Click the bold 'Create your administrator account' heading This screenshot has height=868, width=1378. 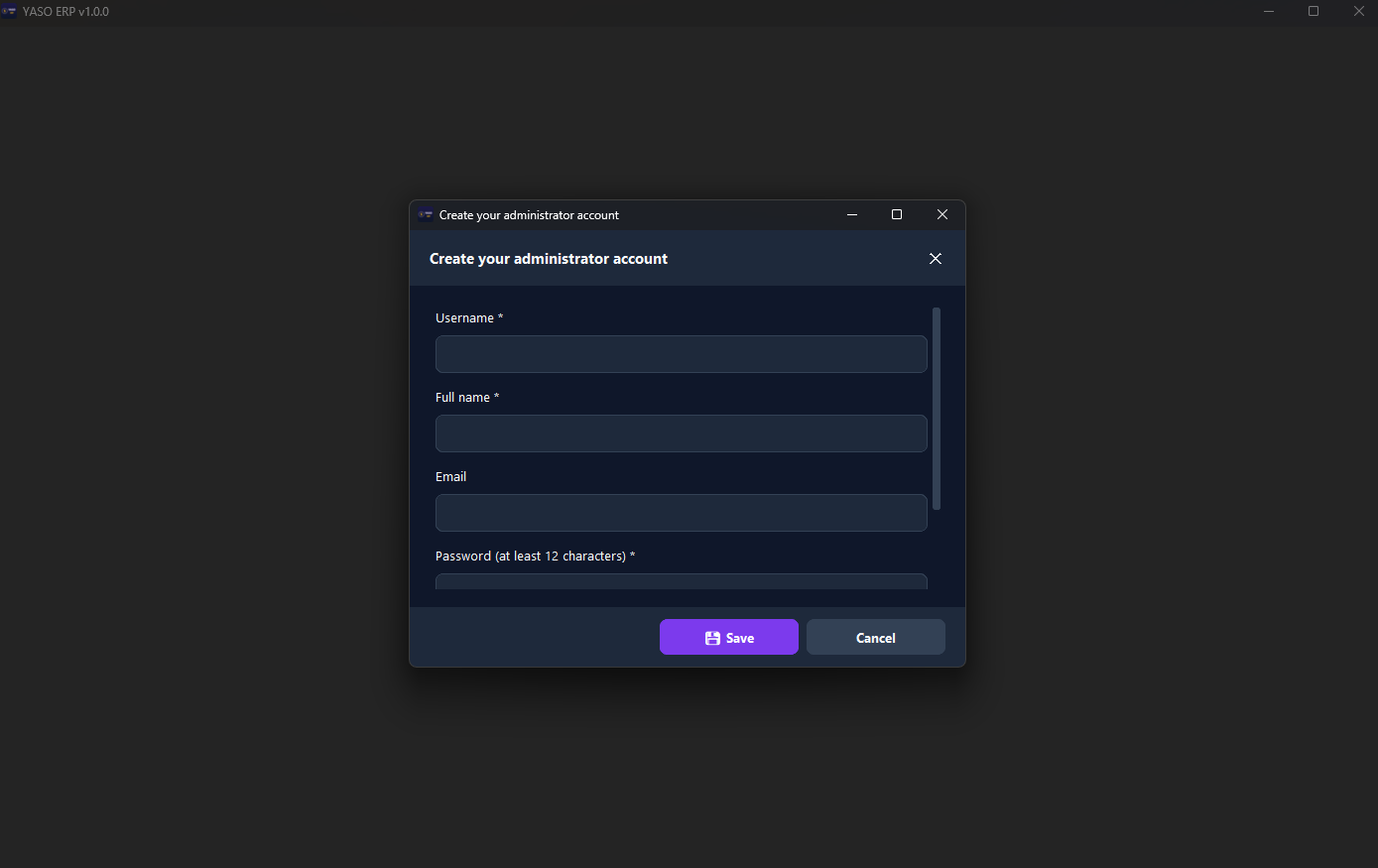[549, 259]
